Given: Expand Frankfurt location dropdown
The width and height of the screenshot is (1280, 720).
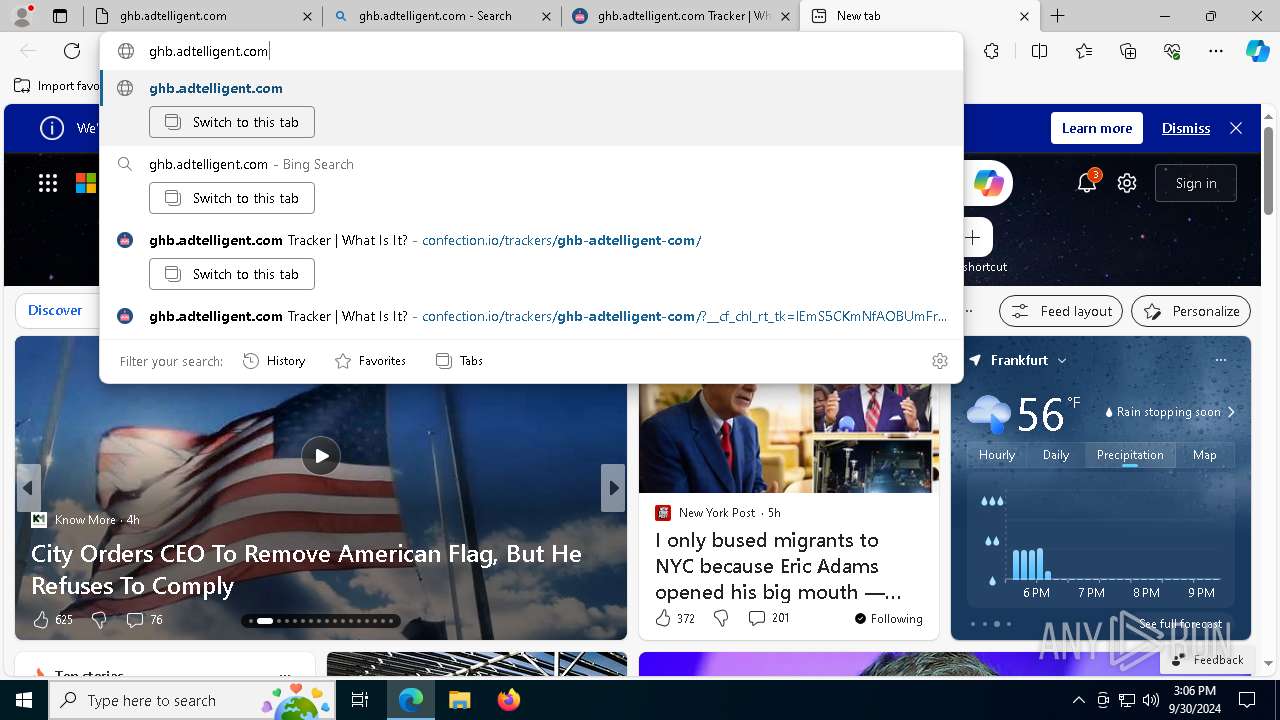Looking at the screenshot, I should click(x=1062, y=361).
